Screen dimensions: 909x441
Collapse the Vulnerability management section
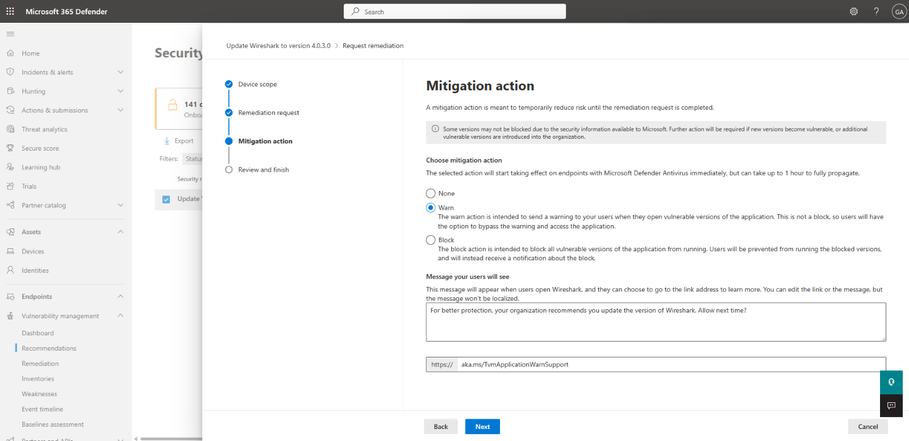tap(121, 316)
